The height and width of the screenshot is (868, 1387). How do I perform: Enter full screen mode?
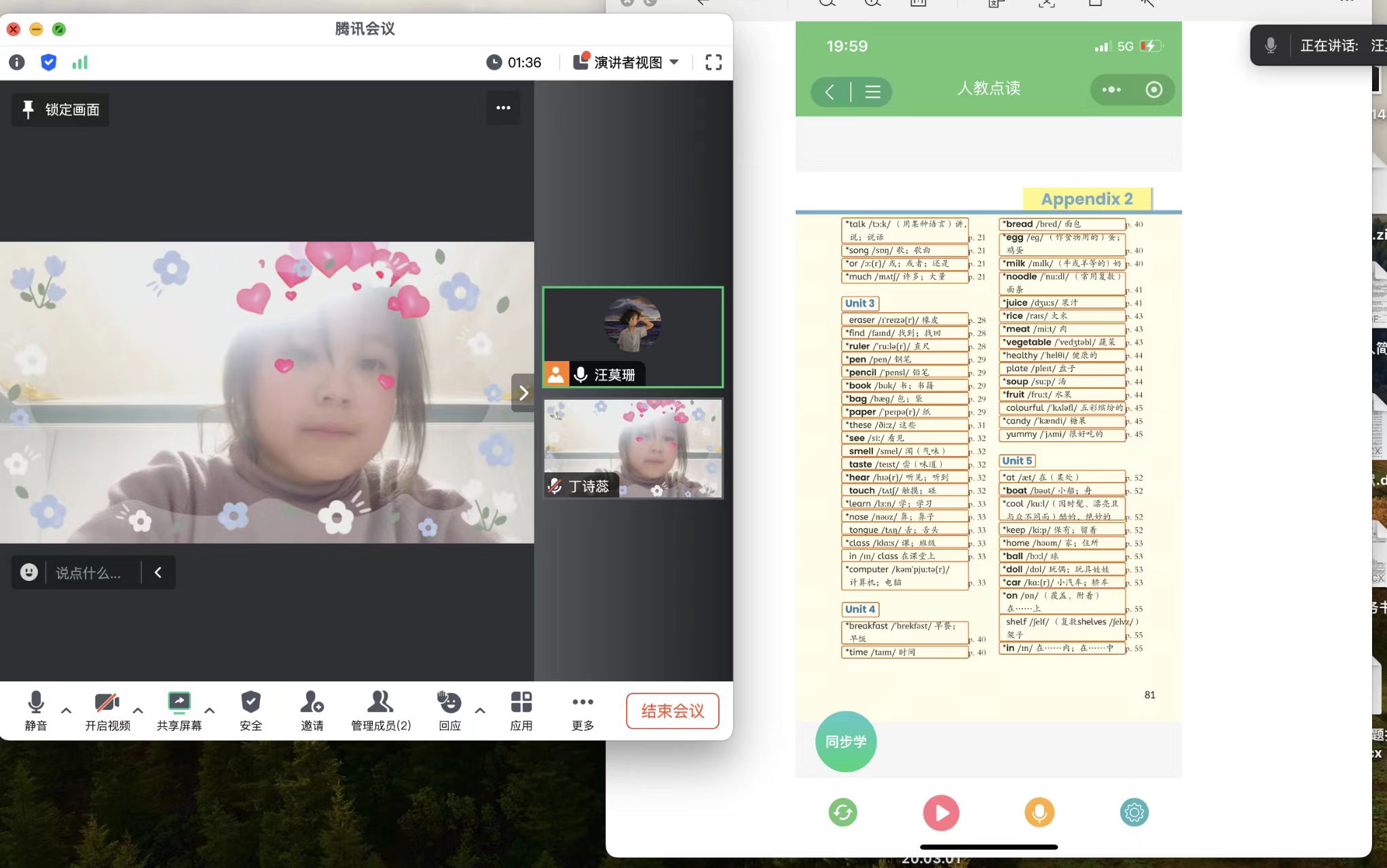coord(713,62)
